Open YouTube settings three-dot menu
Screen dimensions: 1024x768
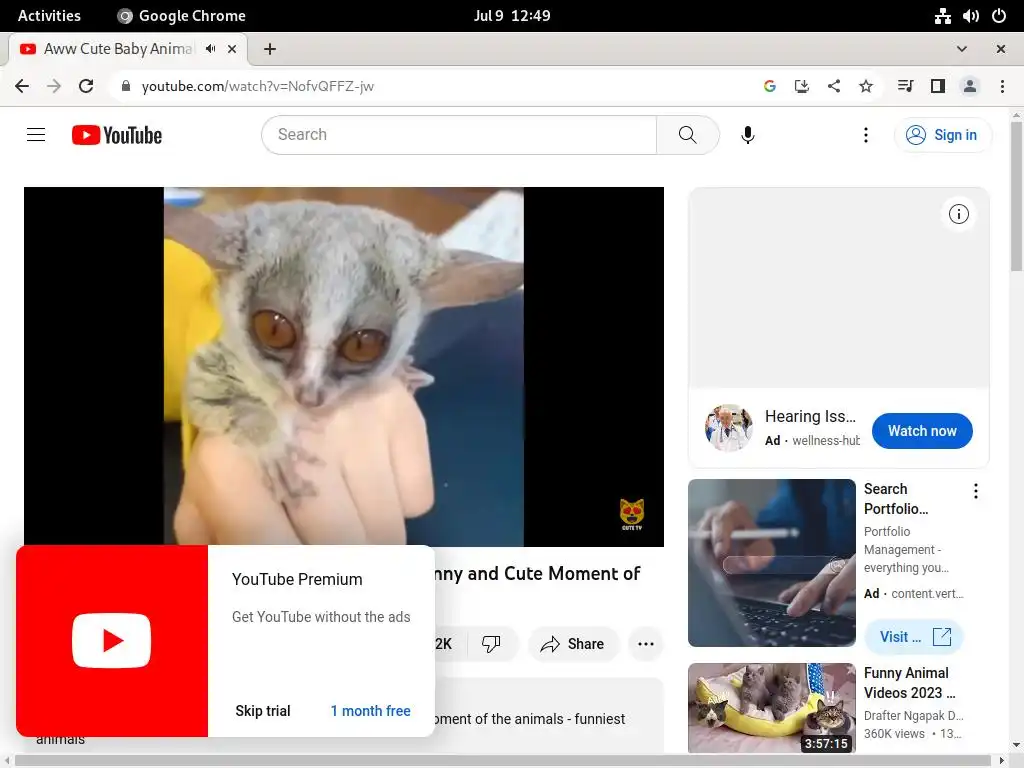[x=865, y=135]
